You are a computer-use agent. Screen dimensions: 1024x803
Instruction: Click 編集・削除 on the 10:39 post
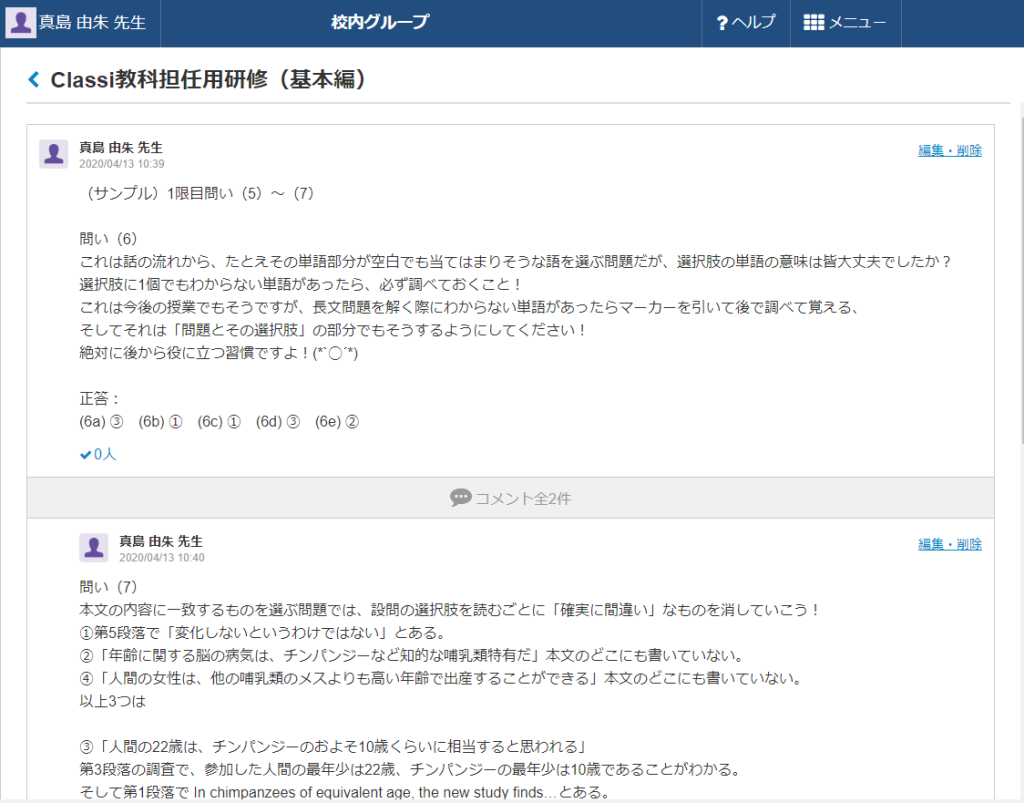click(x=949, y=151)
